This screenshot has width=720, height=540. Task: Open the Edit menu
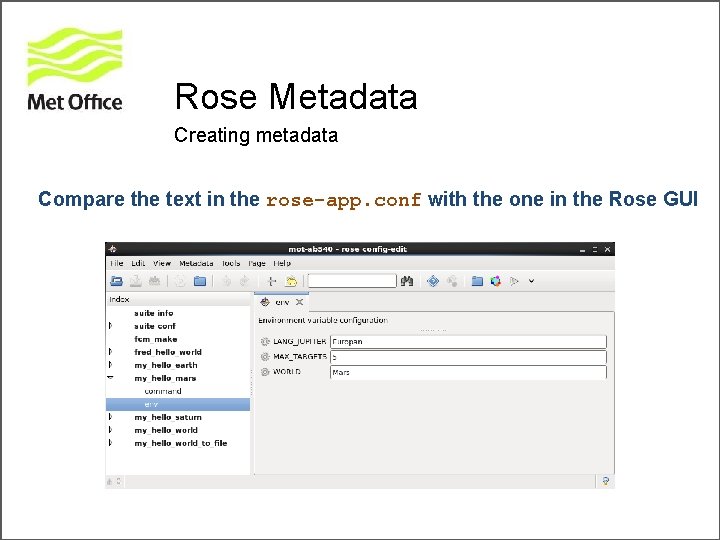pos(138,263)
